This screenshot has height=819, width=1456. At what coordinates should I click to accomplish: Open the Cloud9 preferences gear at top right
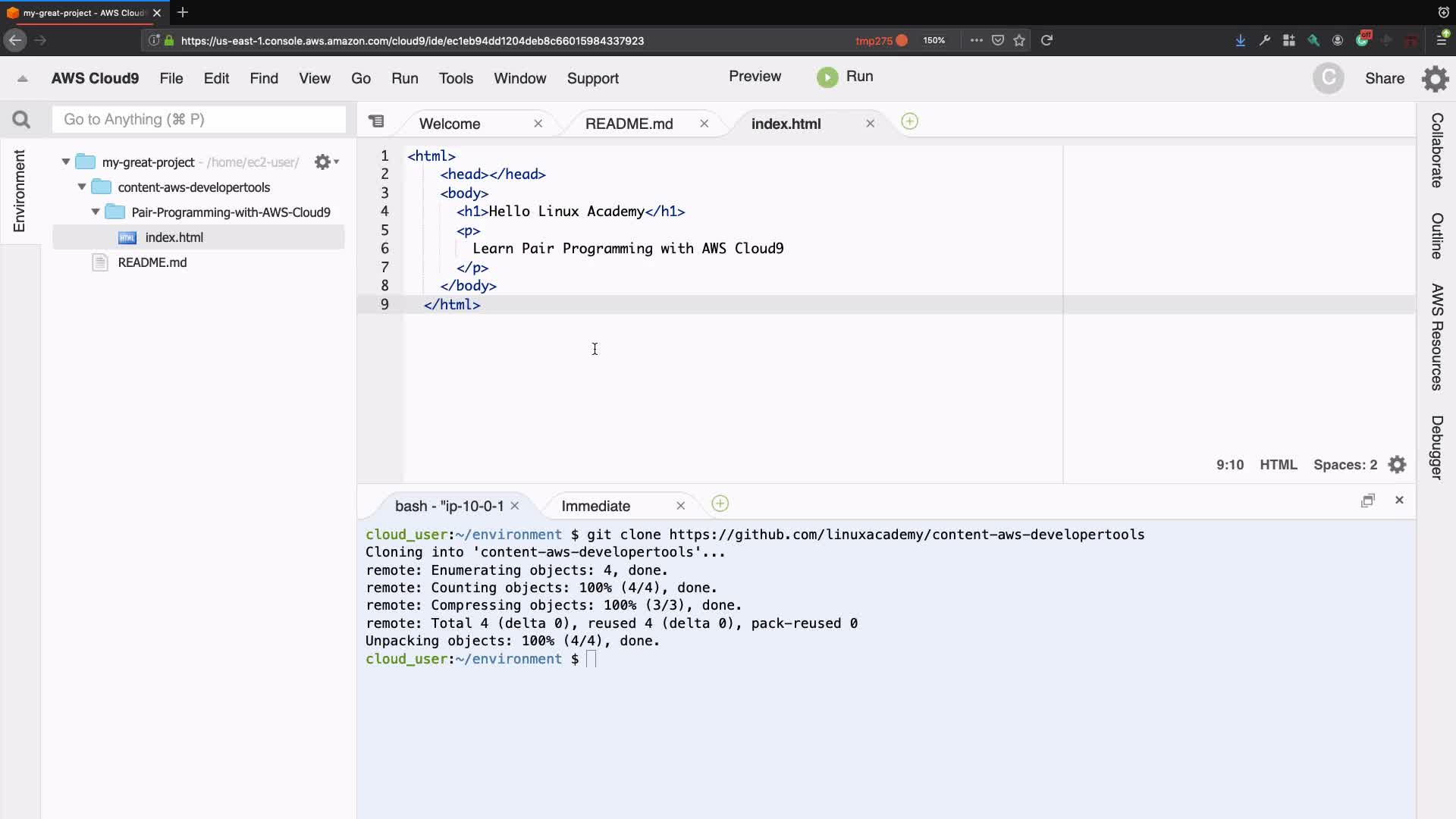(x=1435, y=79)
